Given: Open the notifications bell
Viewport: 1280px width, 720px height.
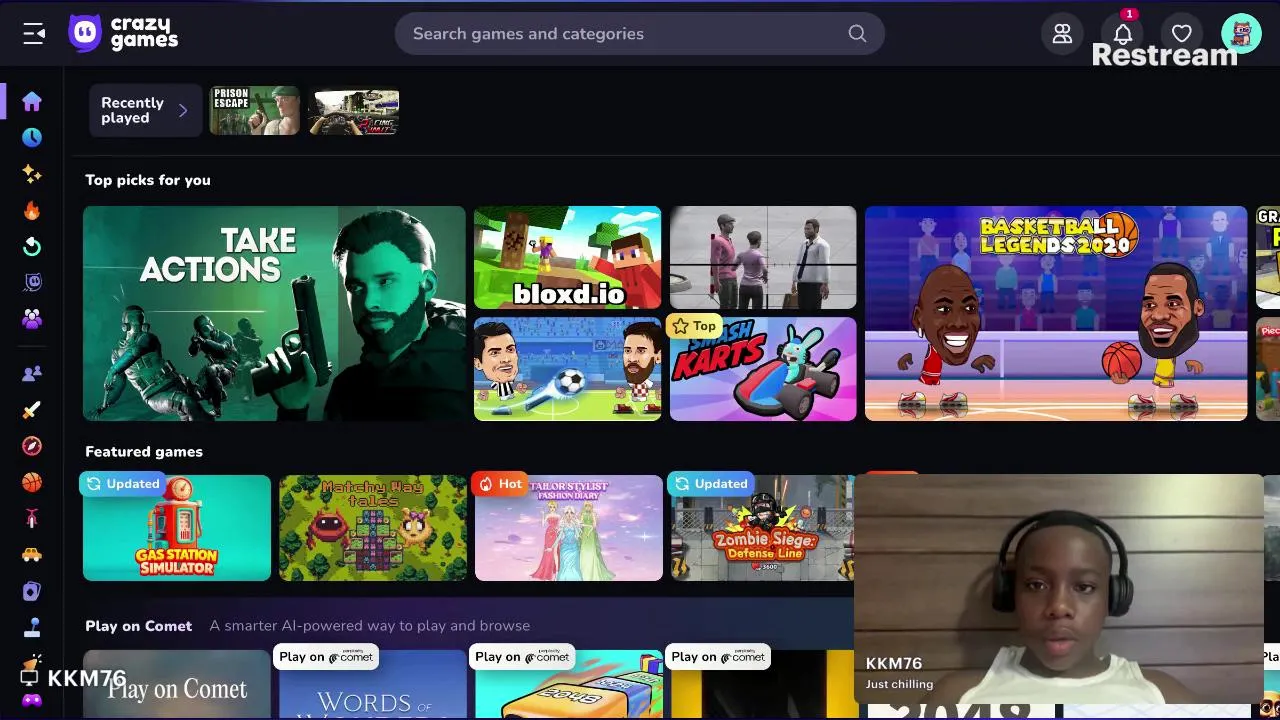Looking at the screenshot, I should tap(1123, 34).
